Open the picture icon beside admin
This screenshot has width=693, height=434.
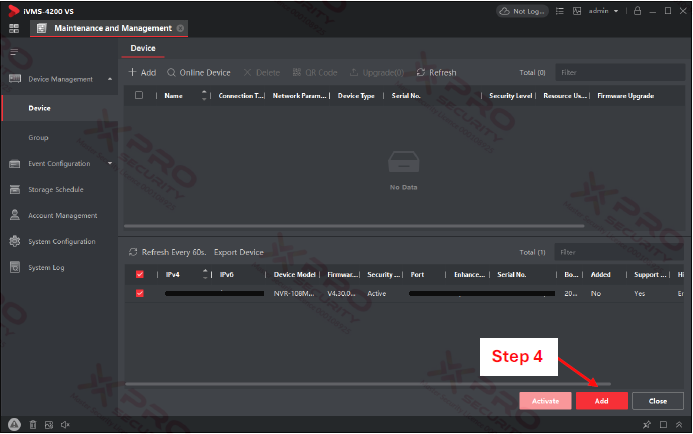[x=577, y=11]
